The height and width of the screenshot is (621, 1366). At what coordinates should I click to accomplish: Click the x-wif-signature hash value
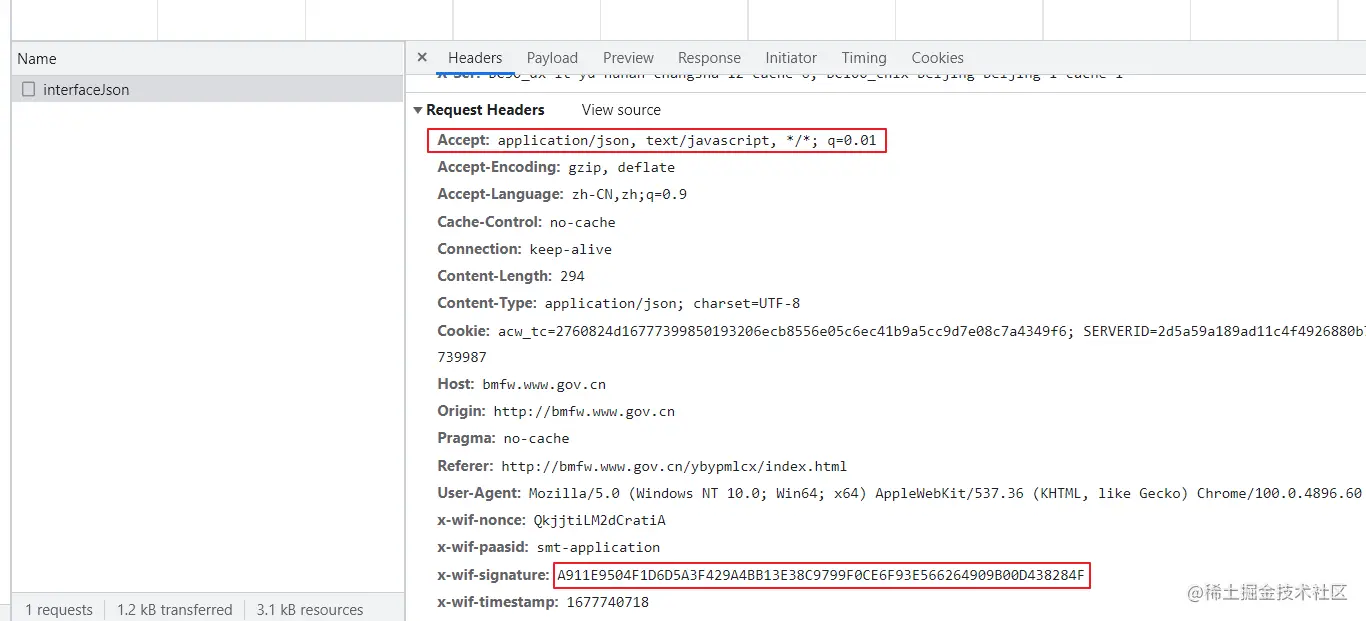pos(820,575)
